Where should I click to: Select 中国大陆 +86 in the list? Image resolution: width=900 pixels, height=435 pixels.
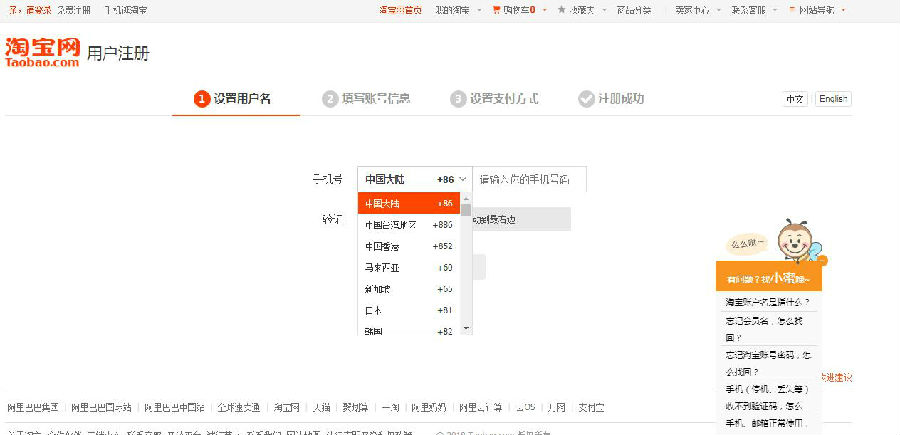[409, 203]
